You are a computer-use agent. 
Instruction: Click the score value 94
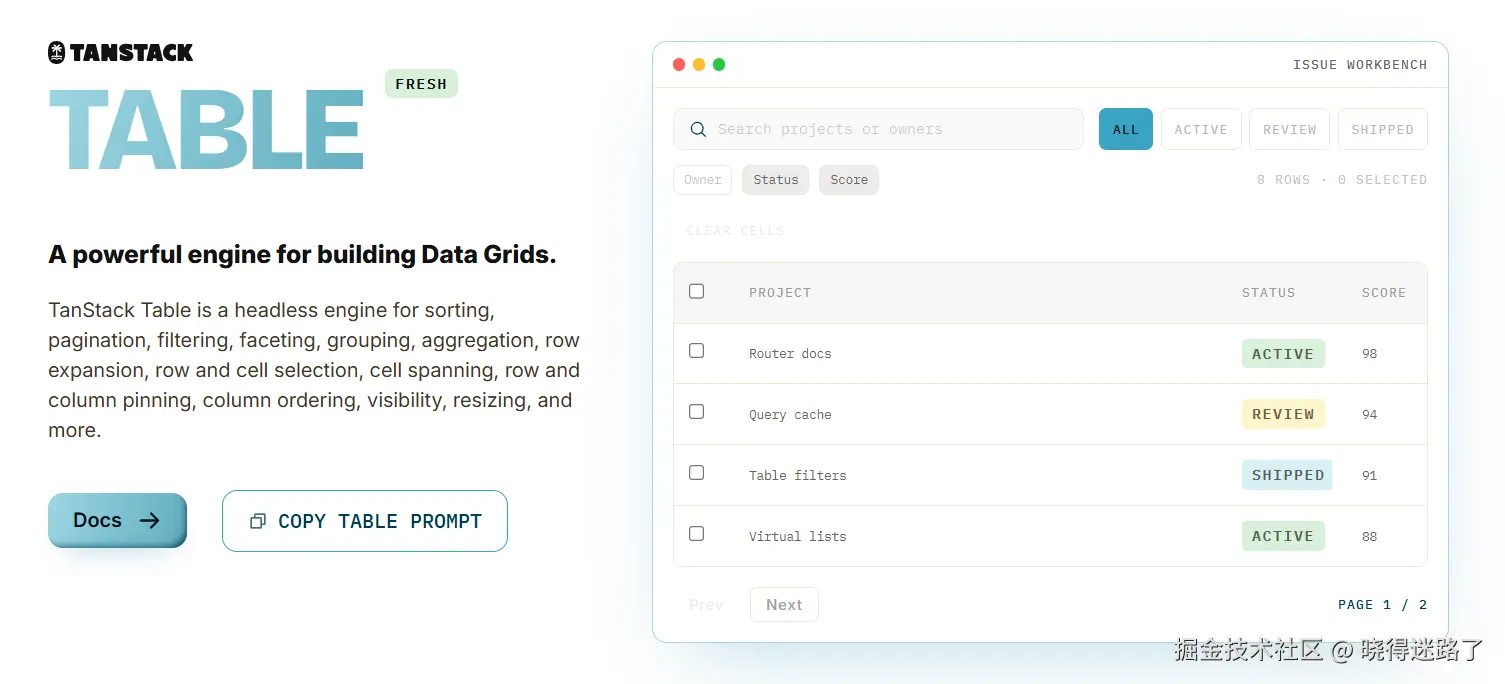pos(1369,415)
